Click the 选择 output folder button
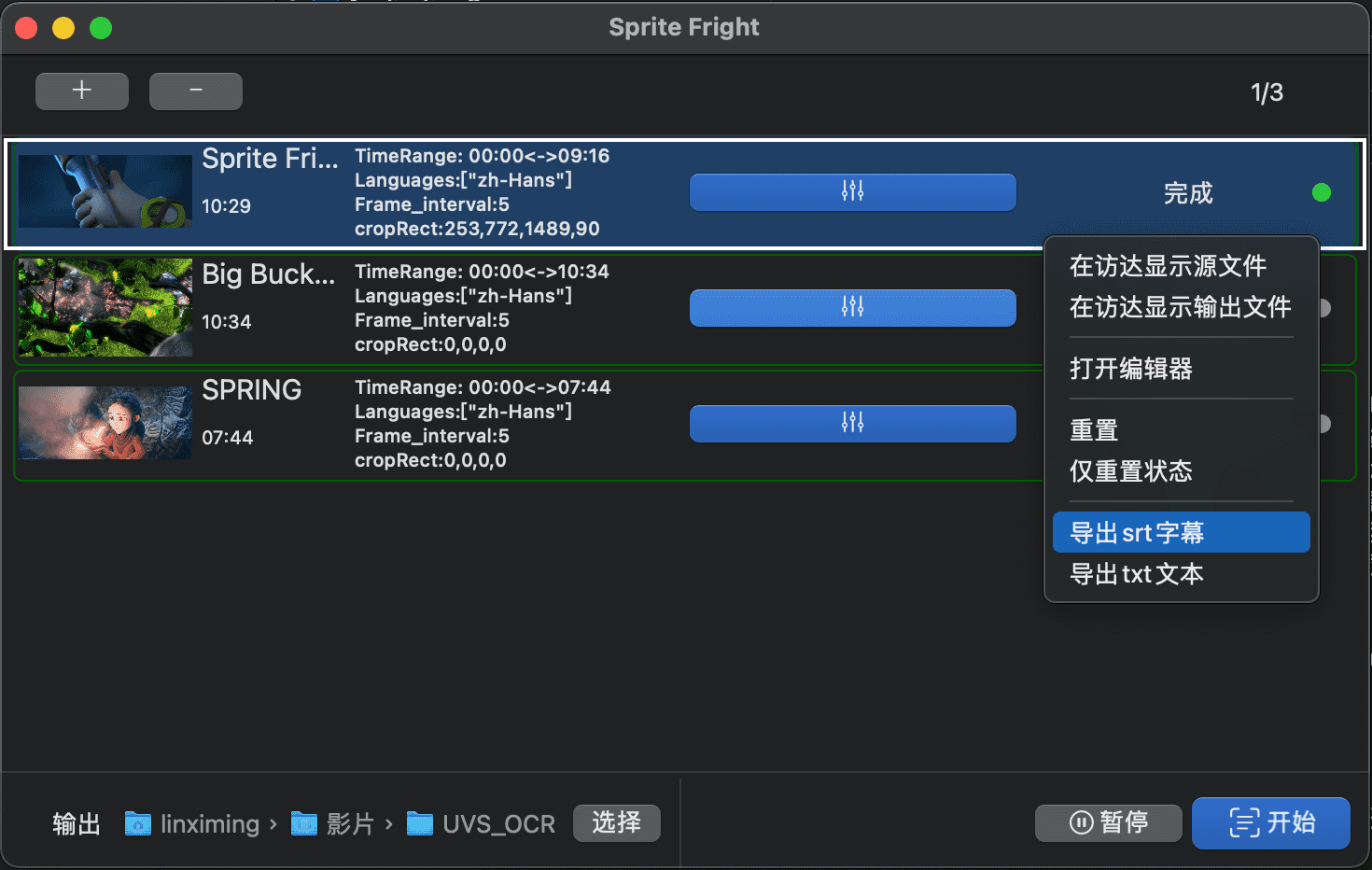This screenshot has height=870, width=1372. pyautogui.click(x=617, y=822)
